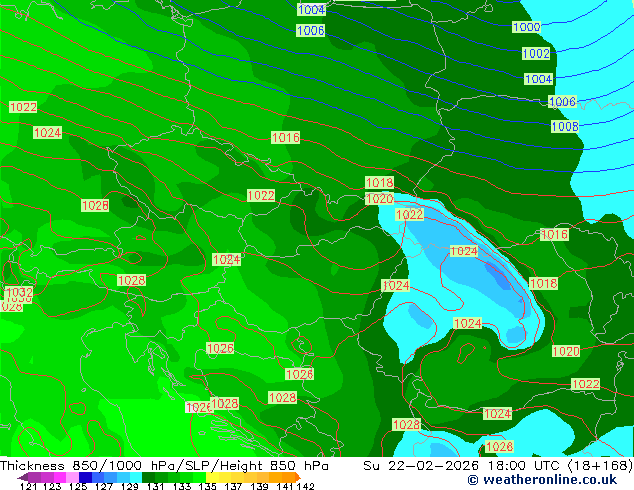Click legend value 142
The width and height of the screenshot is (634, 490).
click(x=305, y=486)
